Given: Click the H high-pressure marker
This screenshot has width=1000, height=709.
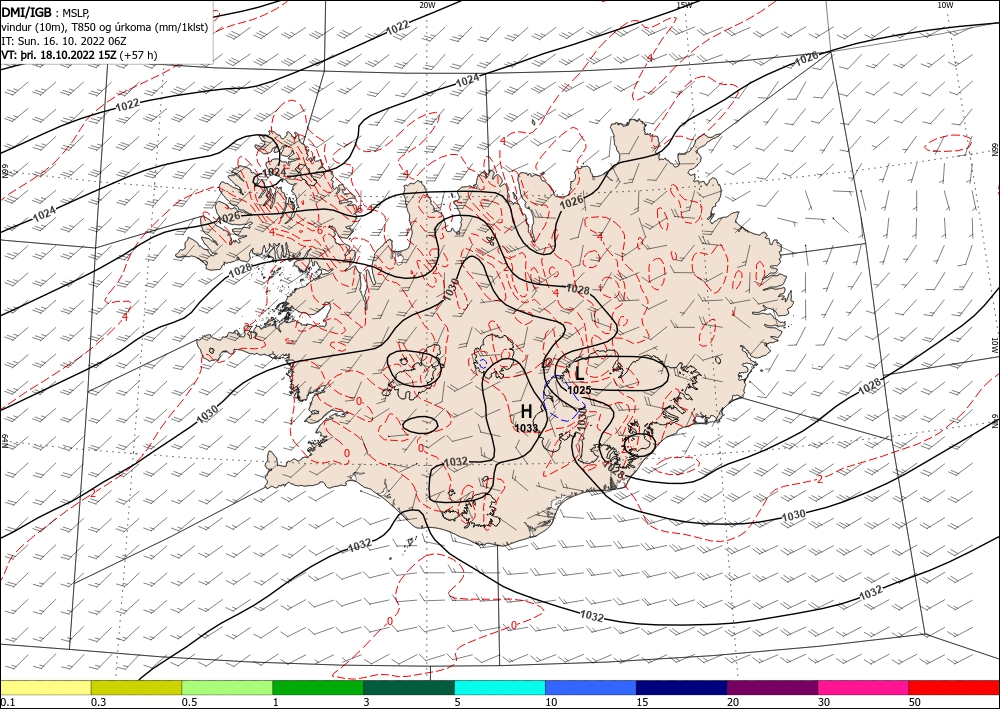Looking at the screenshot, I should coord(526,411).
